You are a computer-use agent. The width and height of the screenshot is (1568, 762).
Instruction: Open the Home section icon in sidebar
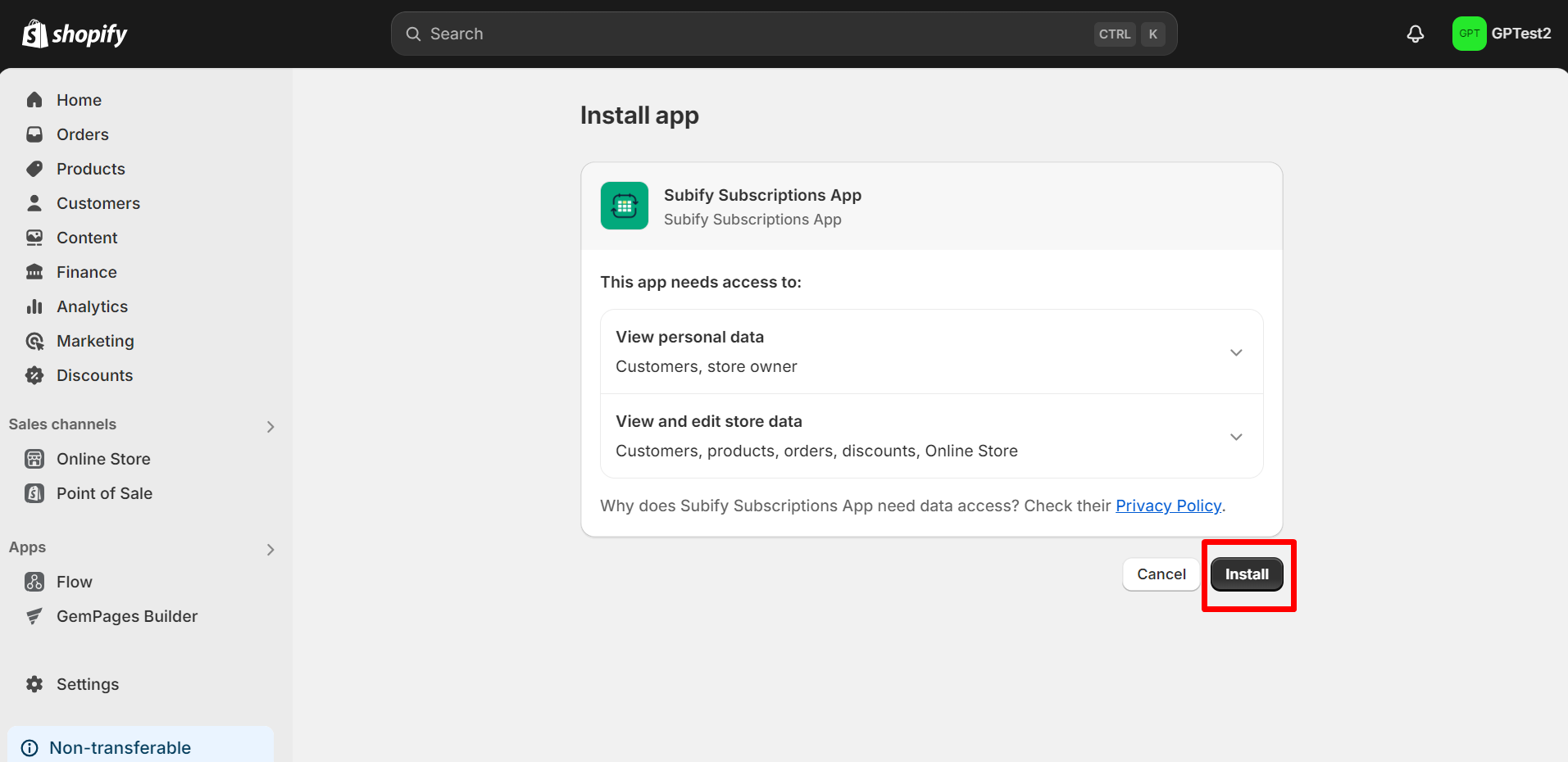pos(34,99)
